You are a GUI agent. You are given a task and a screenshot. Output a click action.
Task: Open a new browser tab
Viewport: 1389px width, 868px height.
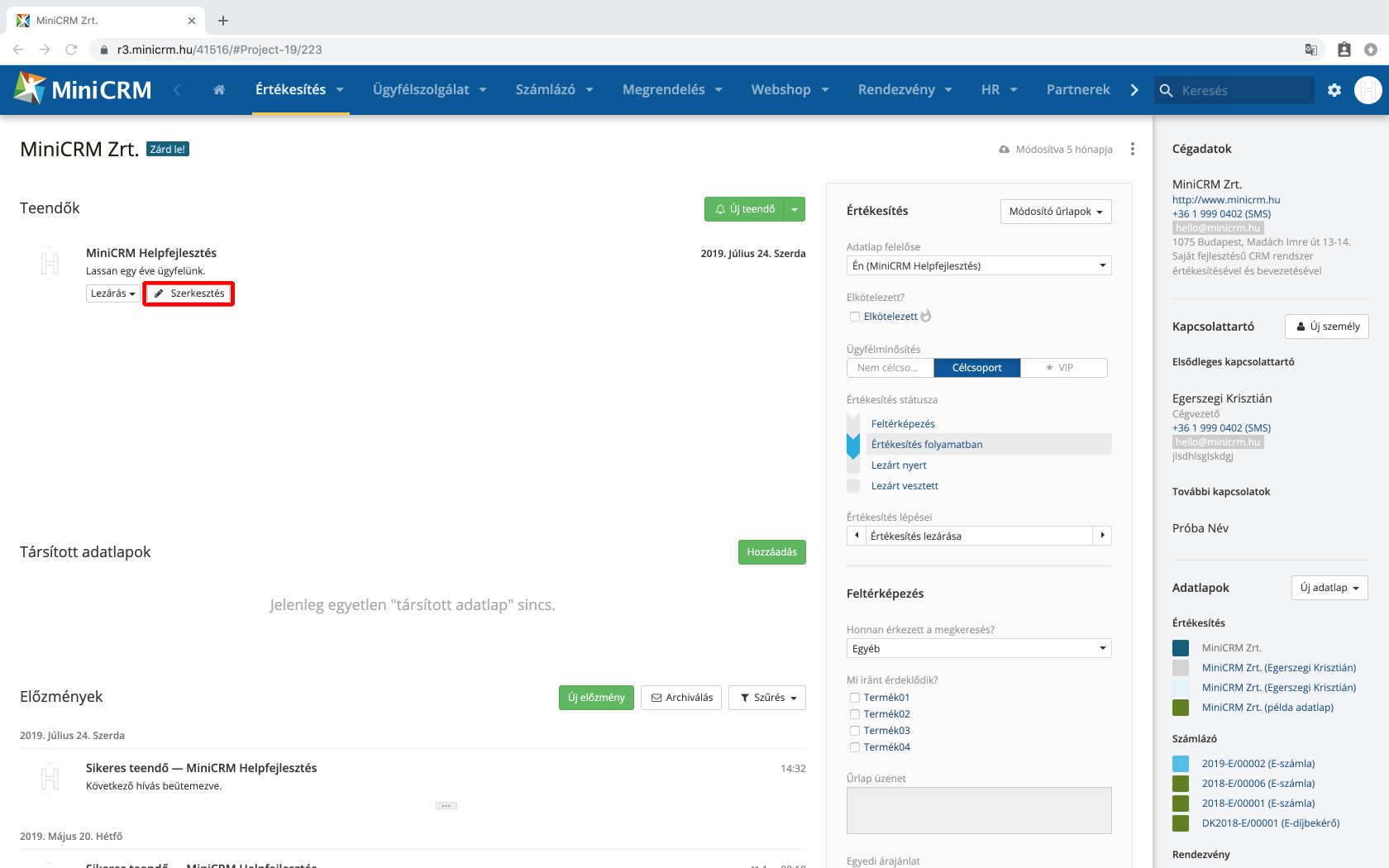pos(223,21)
